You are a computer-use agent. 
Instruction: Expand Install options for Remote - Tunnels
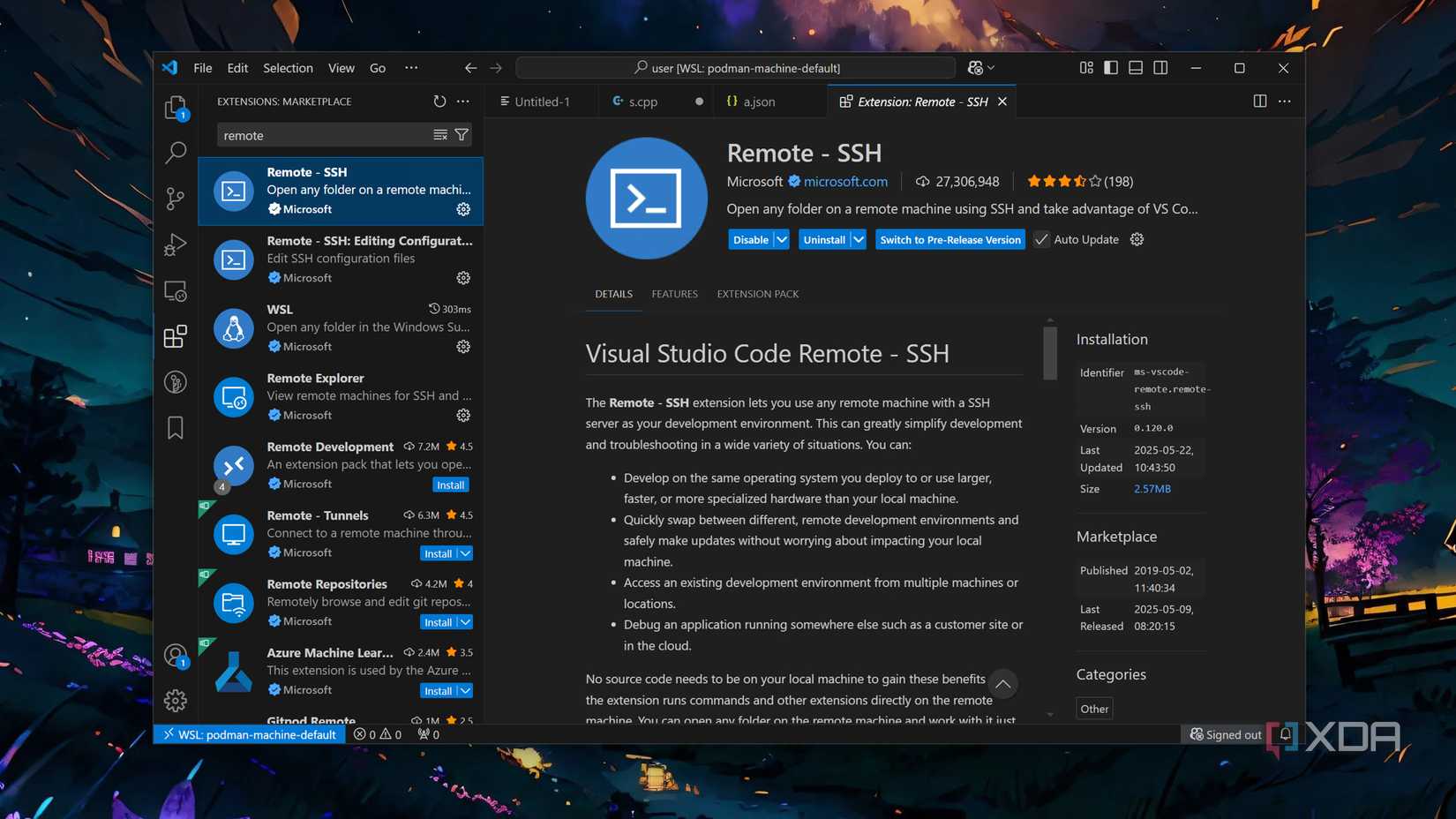click(x=466, y=552)
